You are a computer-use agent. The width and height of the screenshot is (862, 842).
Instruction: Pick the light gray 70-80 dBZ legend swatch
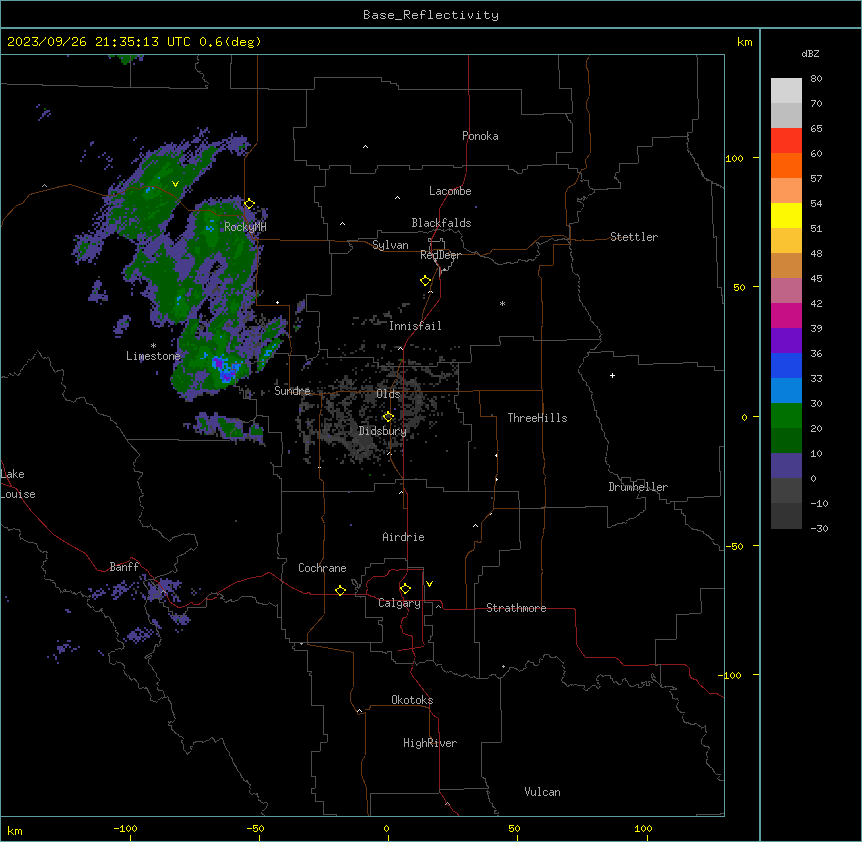click(x=786, y=90)
